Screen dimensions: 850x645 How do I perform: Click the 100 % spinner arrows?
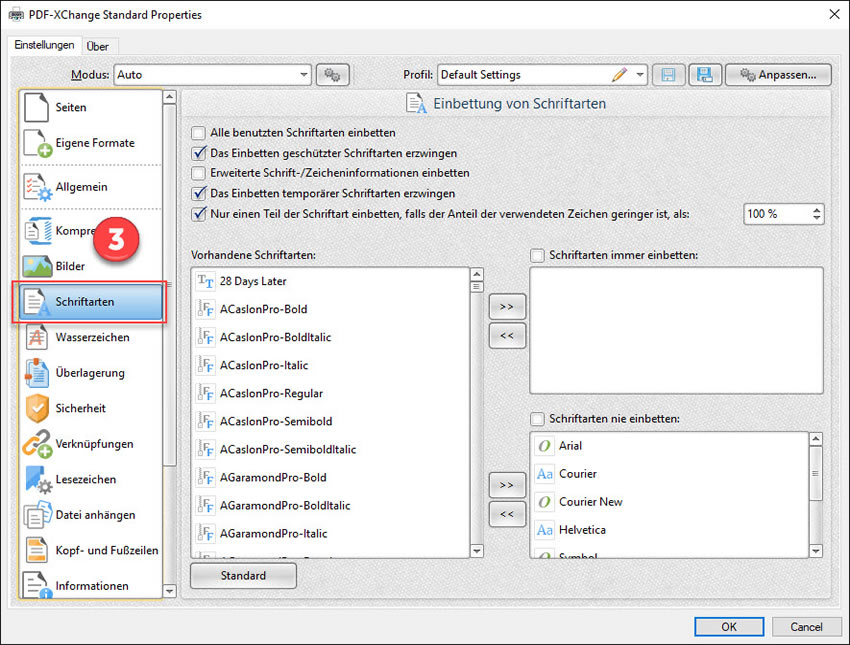(x=816, y=214)
